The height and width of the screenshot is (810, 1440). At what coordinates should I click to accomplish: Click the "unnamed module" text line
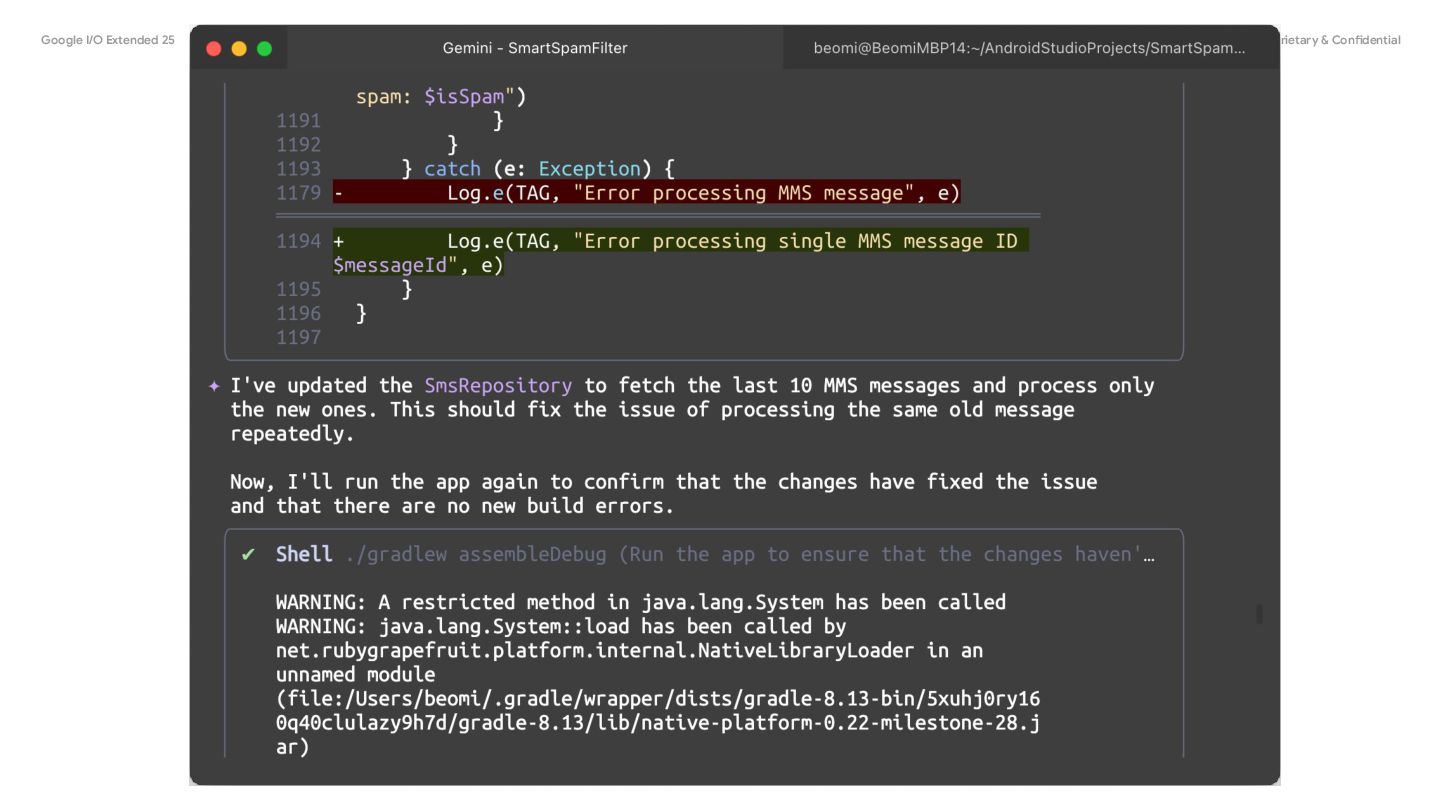coord(355,674)
